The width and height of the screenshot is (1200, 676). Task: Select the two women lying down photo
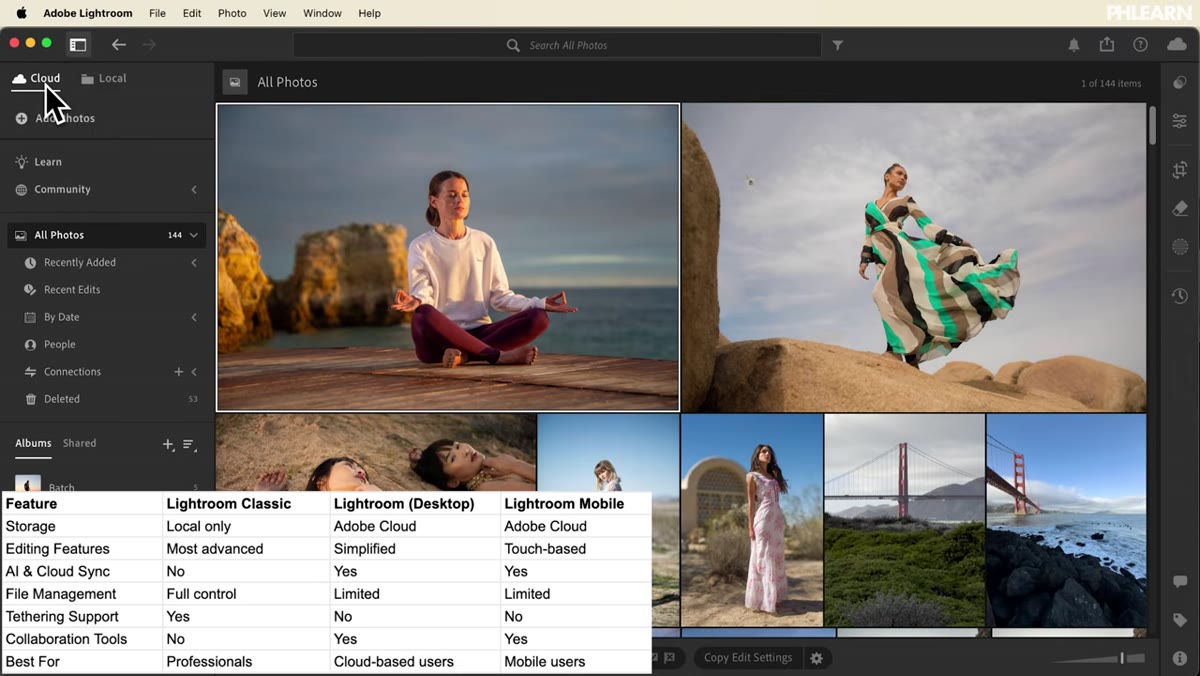click(376, 452)
